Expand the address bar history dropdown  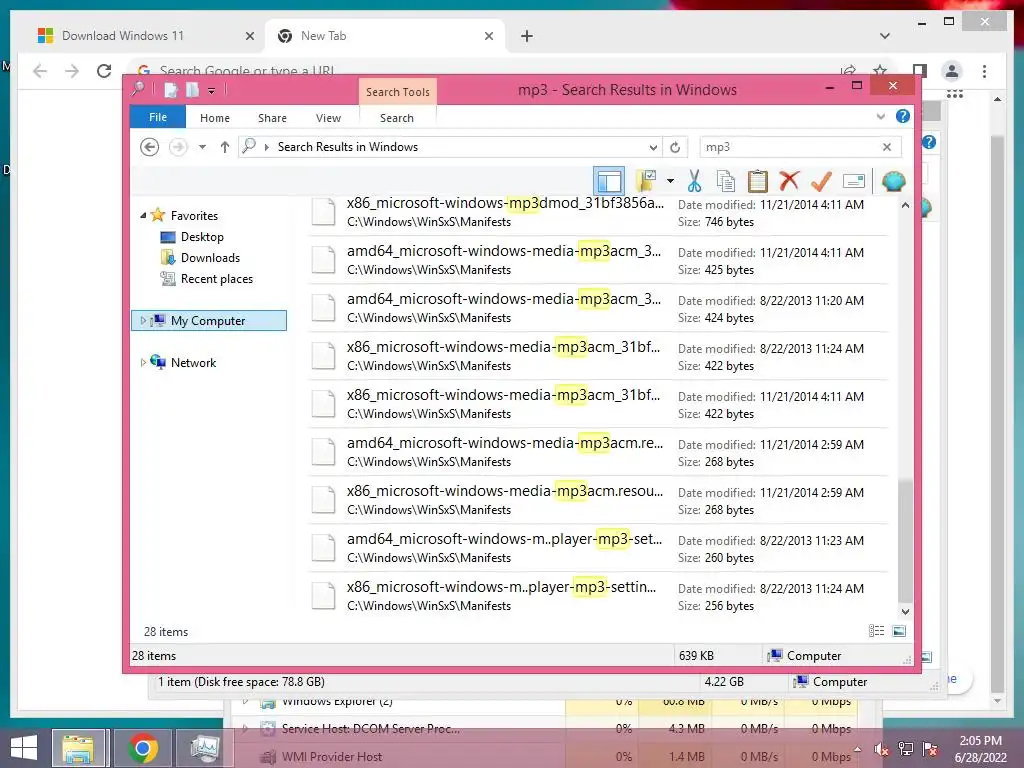pyautogui.click(x=653, y=147)
